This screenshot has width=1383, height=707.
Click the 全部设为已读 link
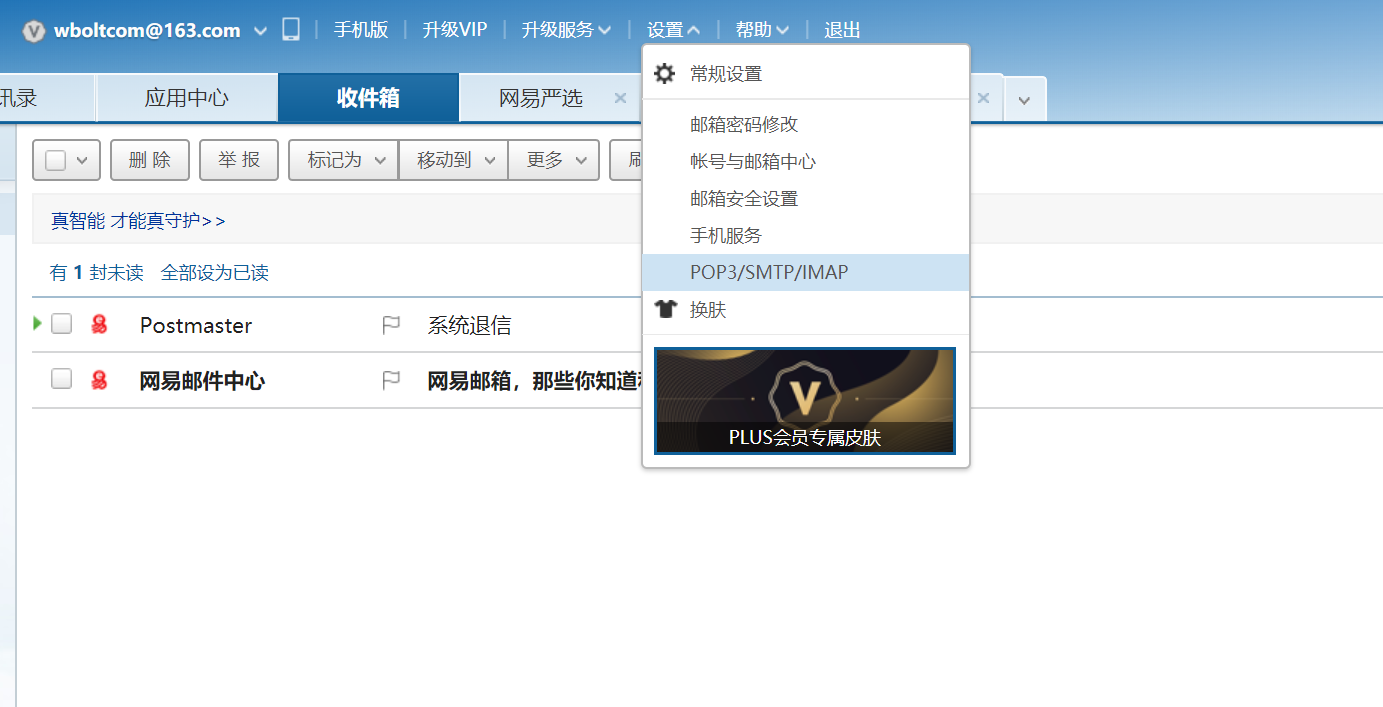coord(215,272)
